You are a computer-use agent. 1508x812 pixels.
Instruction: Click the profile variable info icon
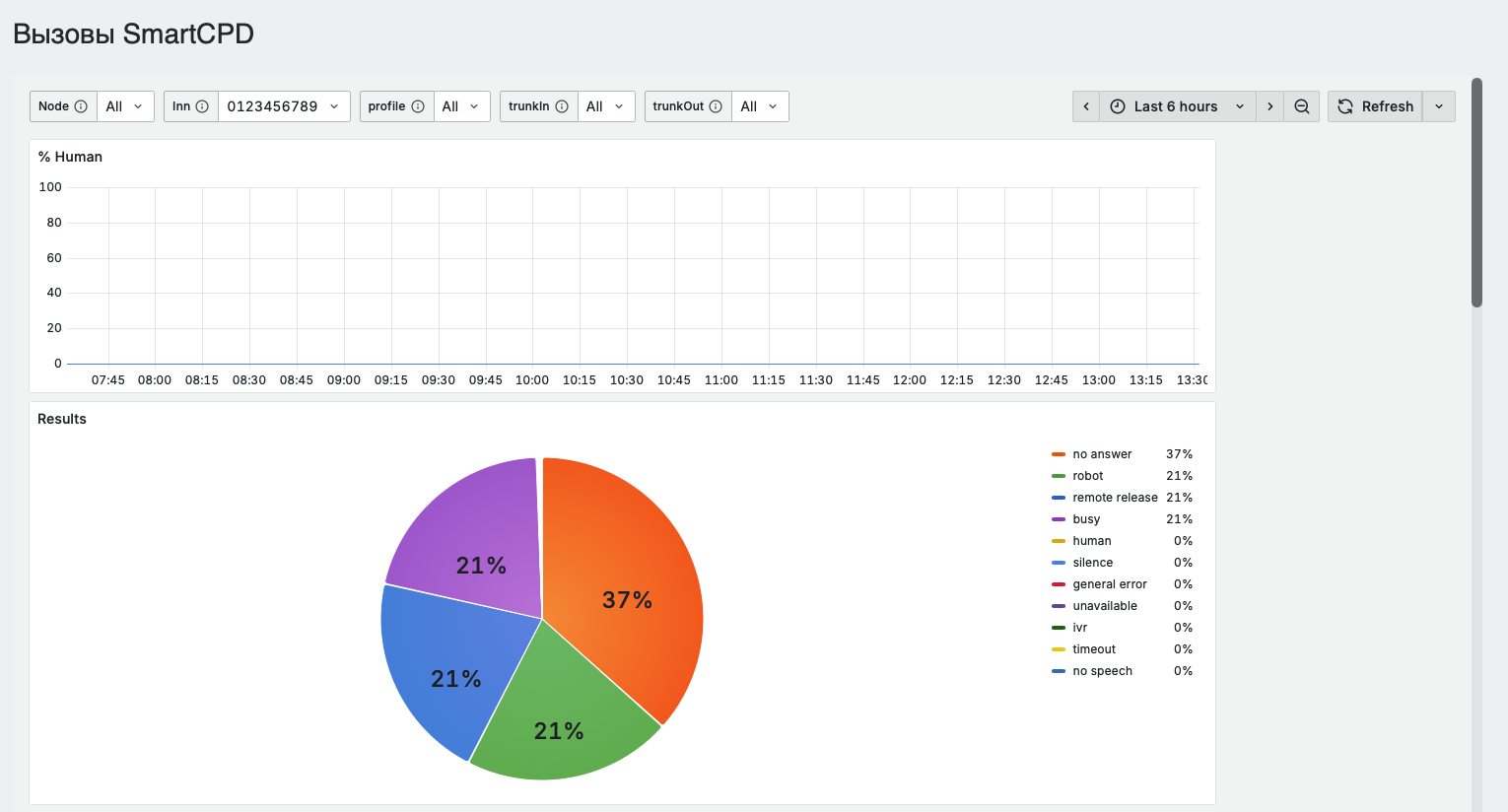(x=418, y=106)
